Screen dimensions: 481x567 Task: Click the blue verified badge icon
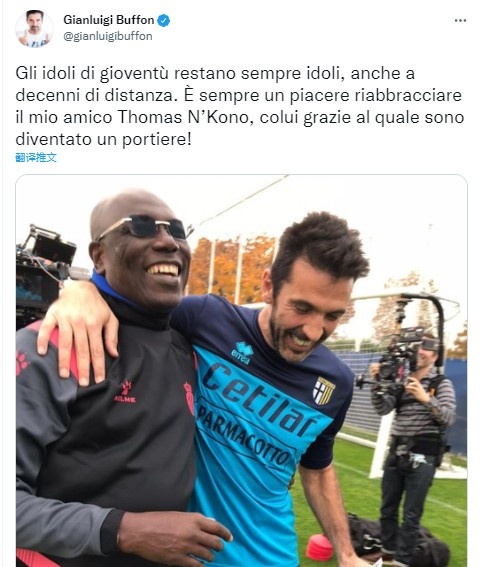164,20
